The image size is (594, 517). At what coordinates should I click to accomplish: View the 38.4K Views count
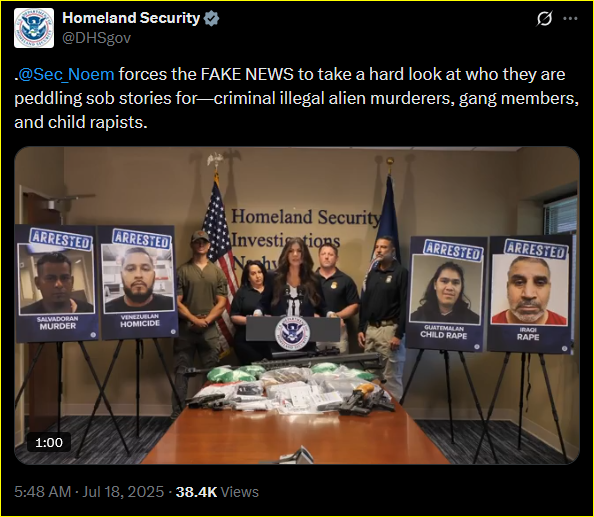[217, 492]
